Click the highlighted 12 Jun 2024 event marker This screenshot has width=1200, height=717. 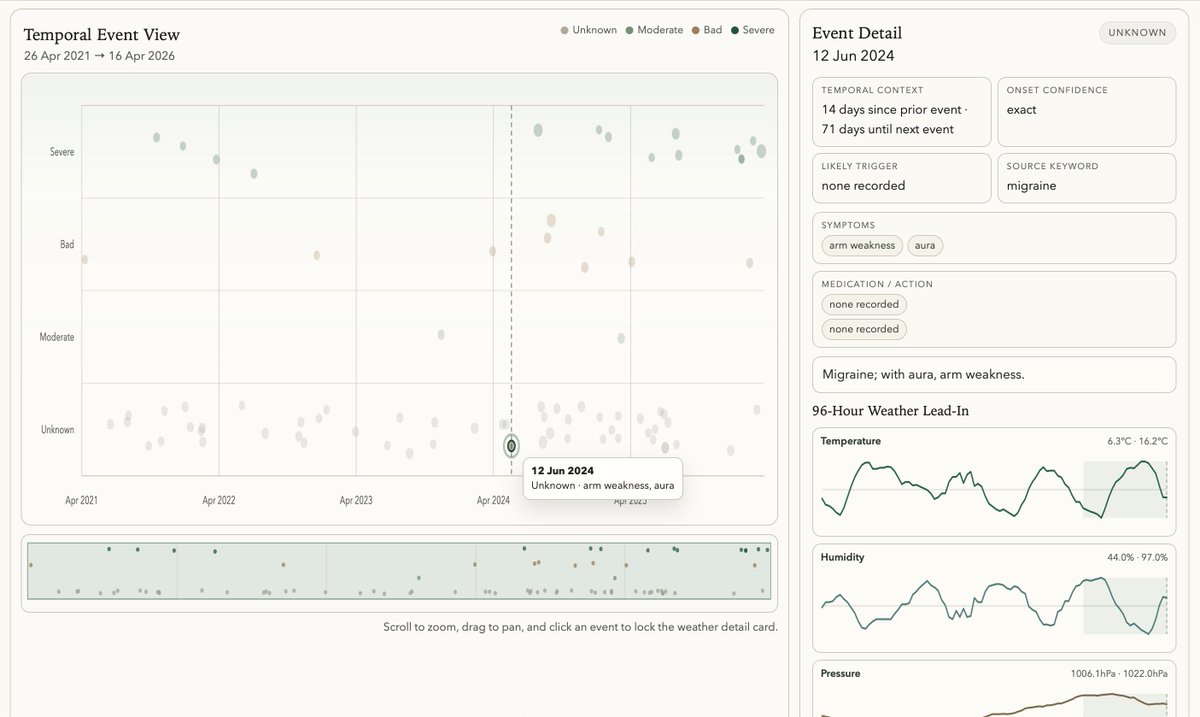(x=511, y=445)
